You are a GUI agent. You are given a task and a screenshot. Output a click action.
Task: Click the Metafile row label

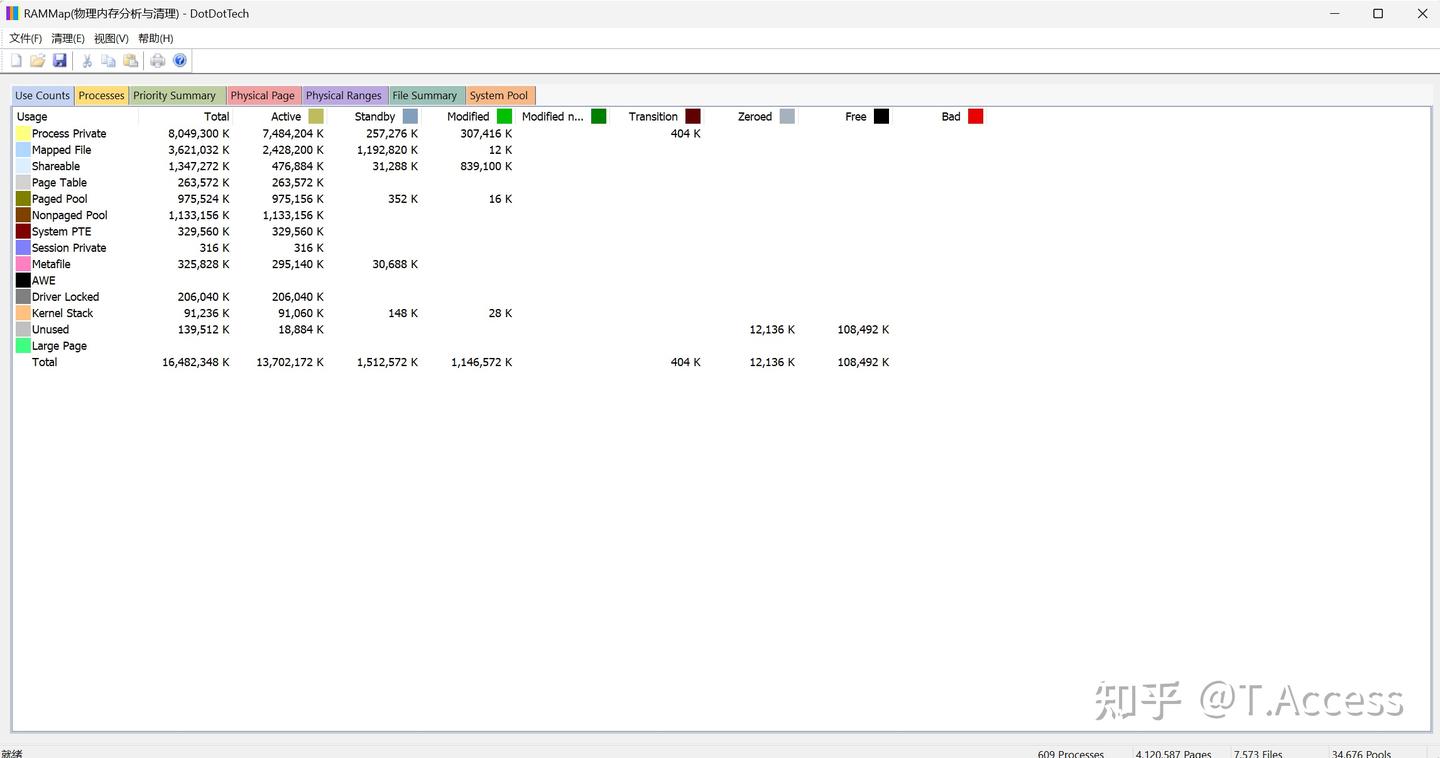[51, 264]
